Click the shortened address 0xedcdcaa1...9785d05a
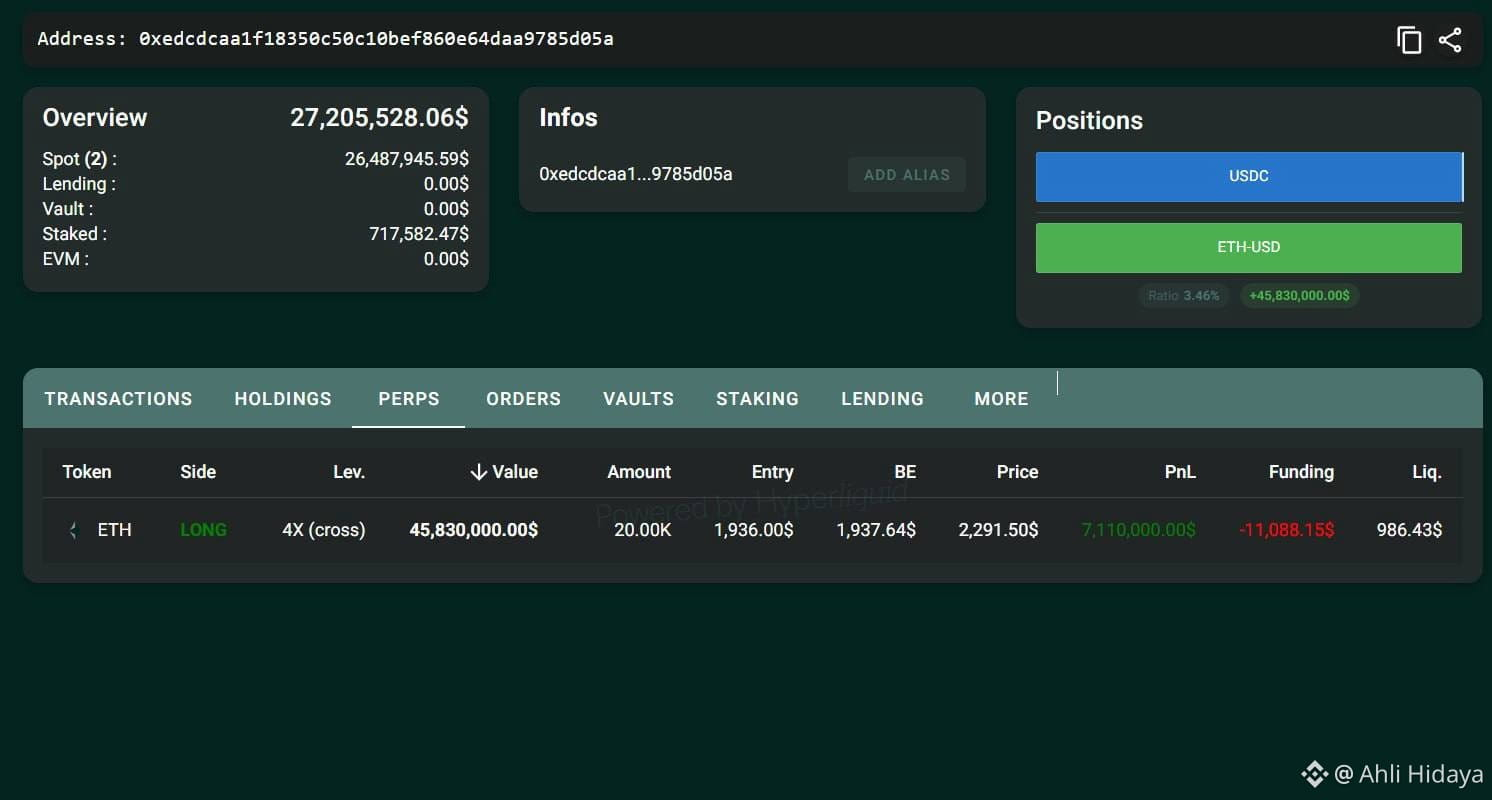Viewport: 1492px width, 800px height. [636, 174]
